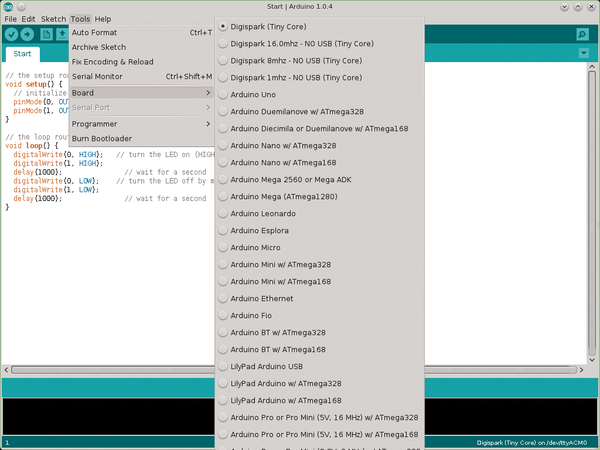Pick Arduino Mini w/ ATmega168
The width and height of the screenshot is (600, 450).
click(x=320, y=282)
